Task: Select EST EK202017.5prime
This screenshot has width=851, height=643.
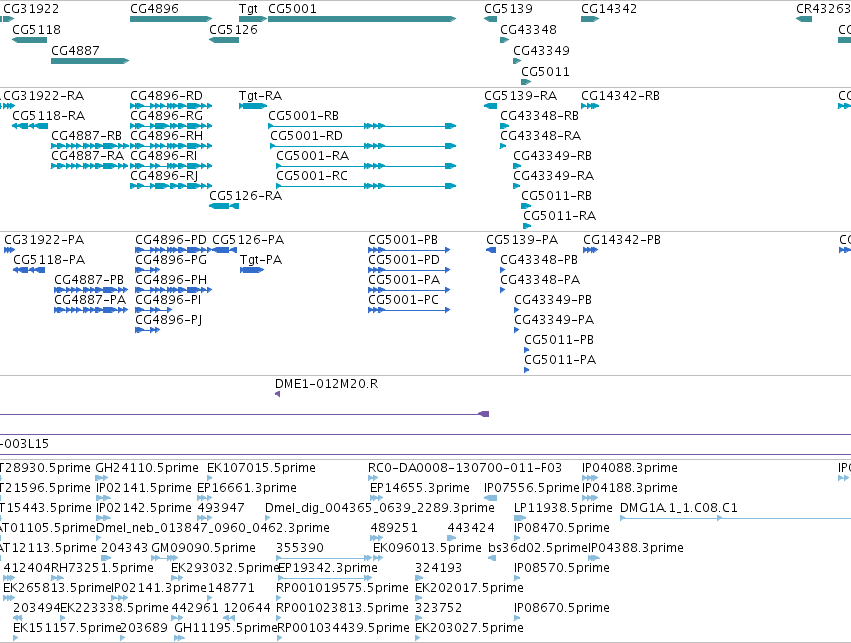Action: 469,588
